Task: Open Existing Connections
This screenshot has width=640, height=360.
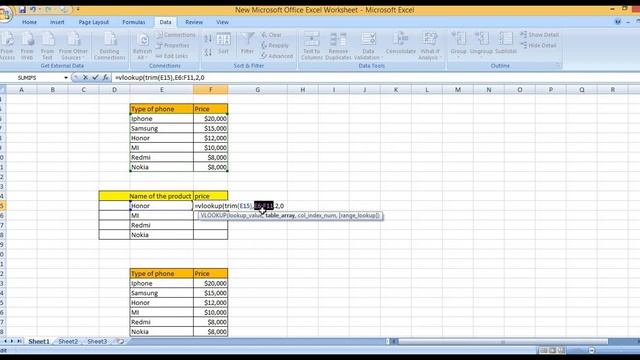Action: coord(109,46)
